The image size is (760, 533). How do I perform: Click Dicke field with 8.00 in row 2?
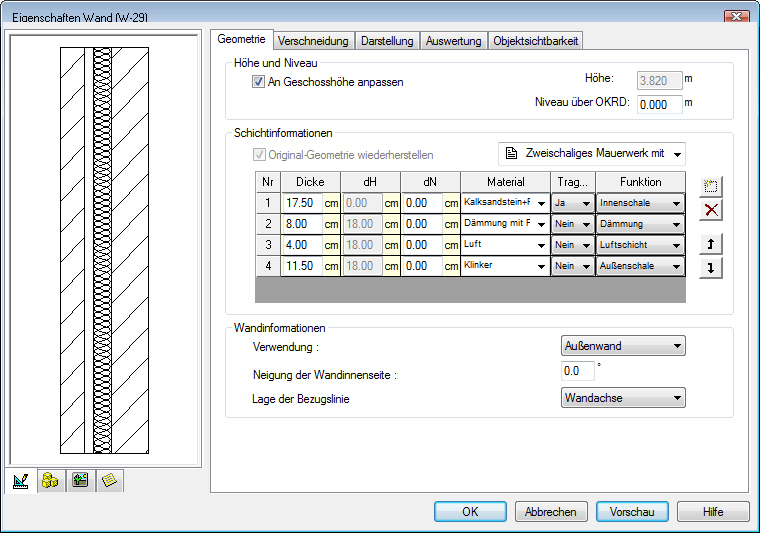[302, 224]
